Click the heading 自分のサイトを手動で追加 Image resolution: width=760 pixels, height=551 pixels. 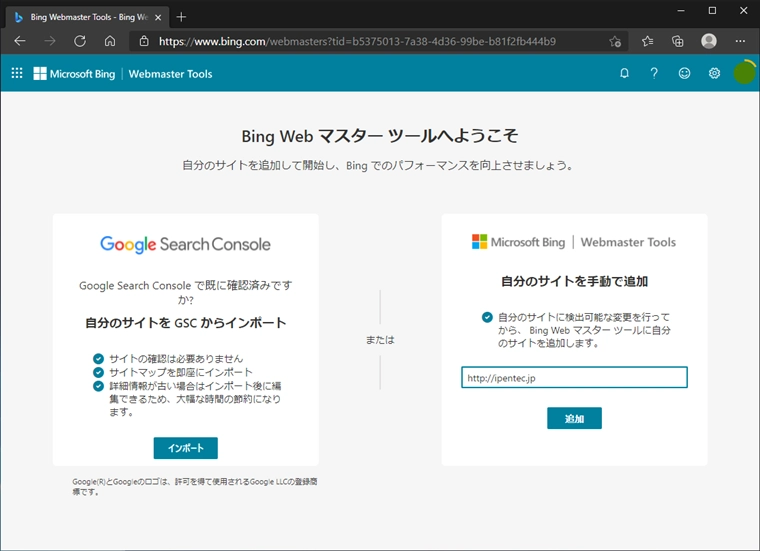[574, 281]
